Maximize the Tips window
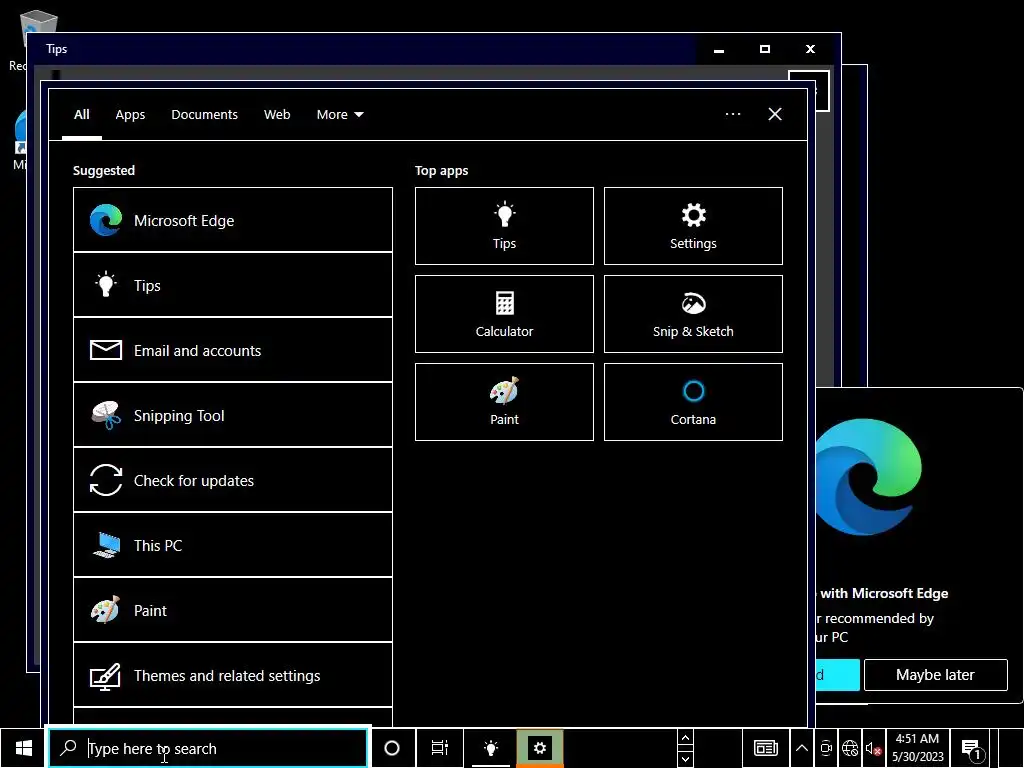The image size is (1024, 768). (765, 49)
